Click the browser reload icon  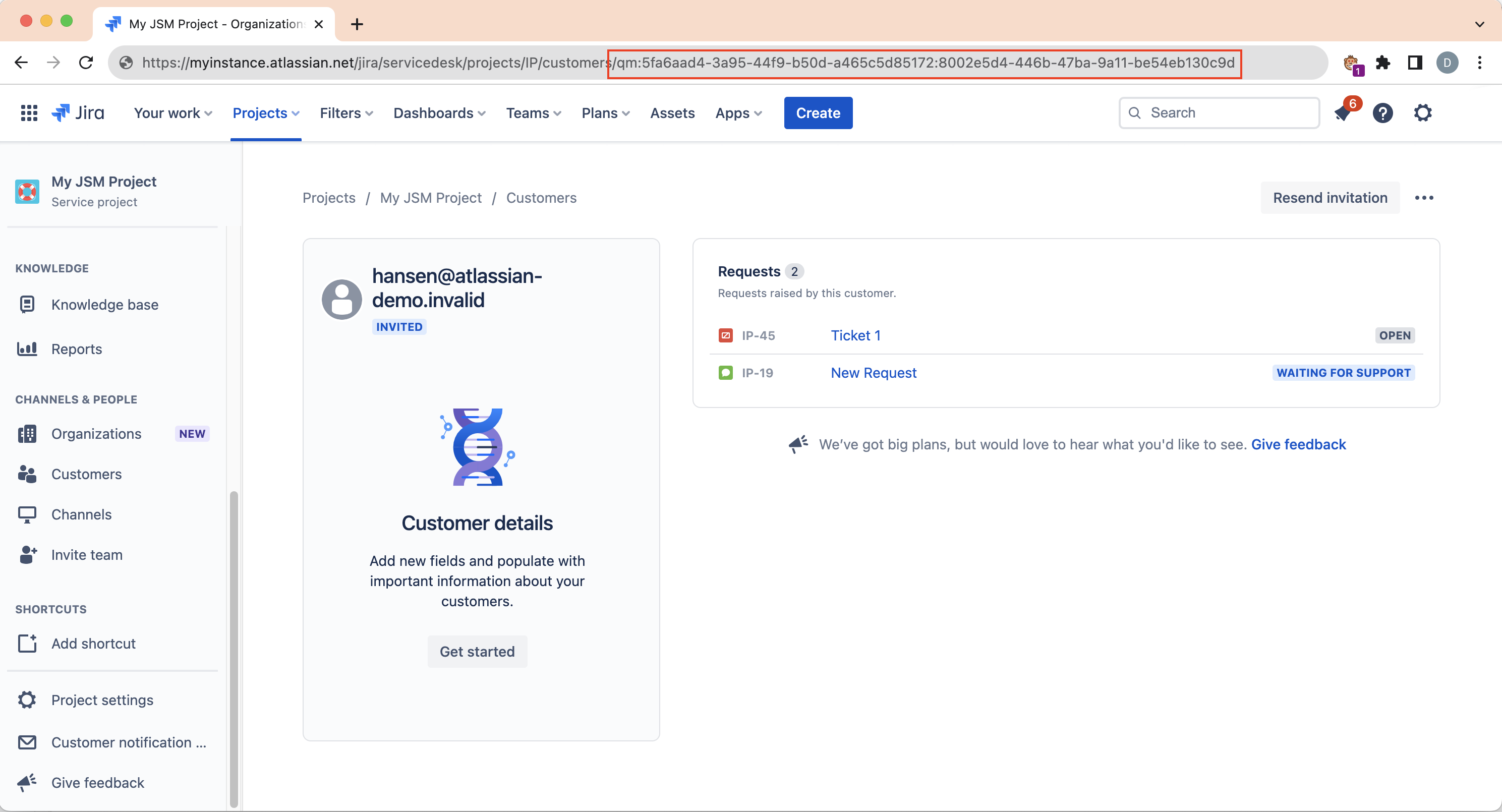click(x=86, y=63)
